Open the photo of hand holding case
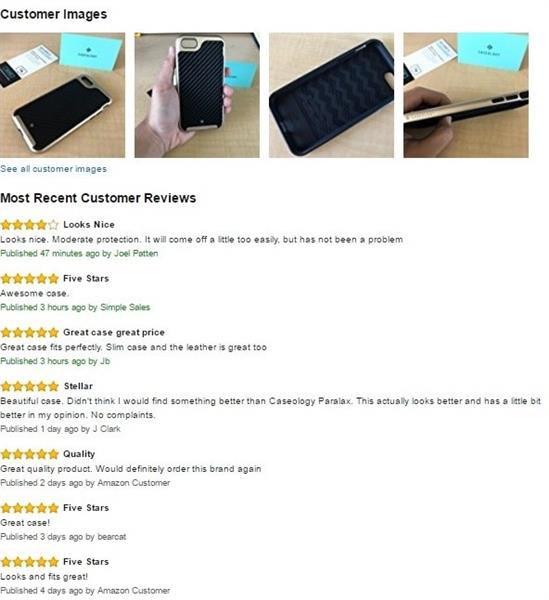The image size is (549, 600). [197, 95]
